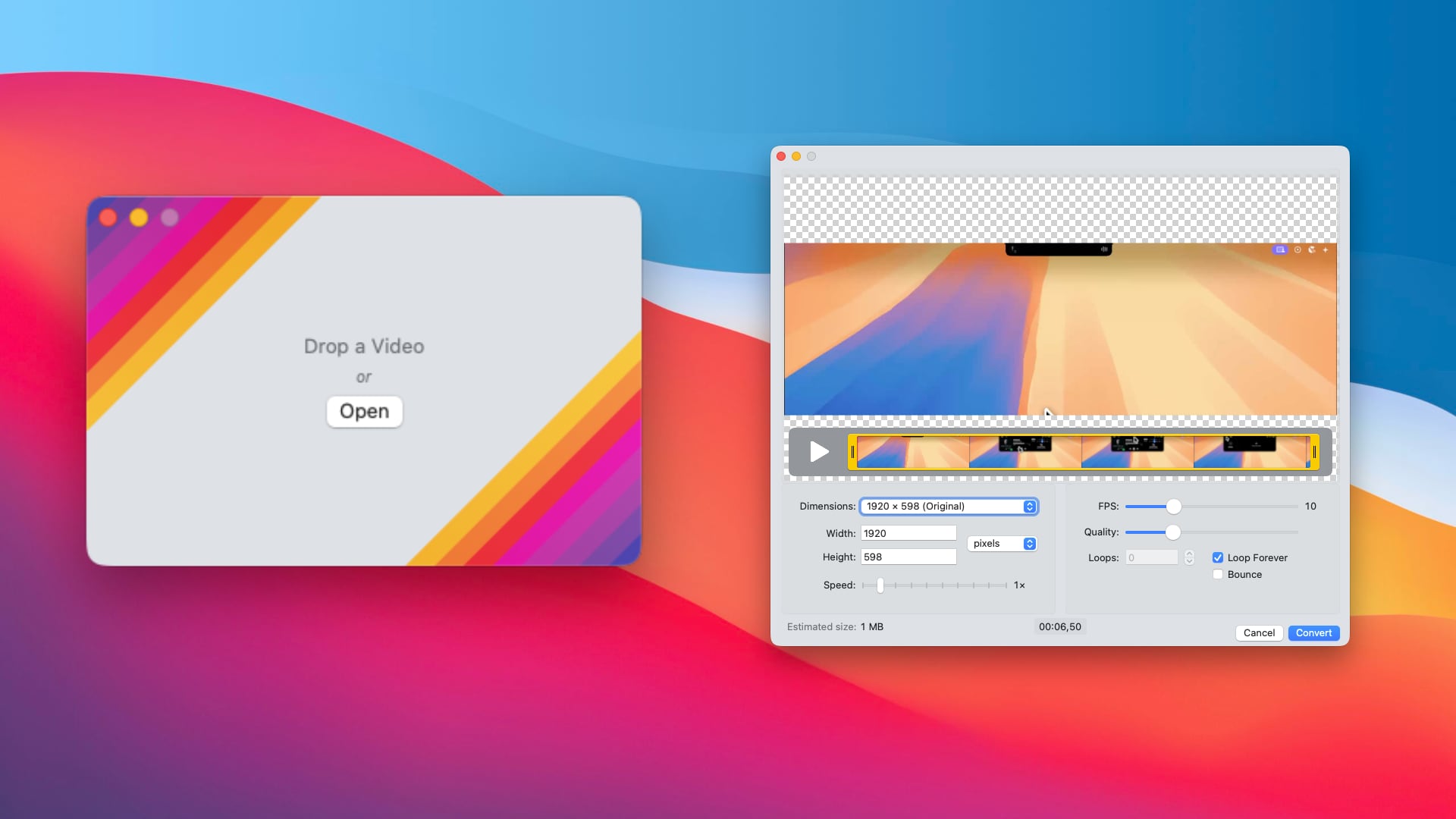Click the left yellow trim handle

coord(852,453)
